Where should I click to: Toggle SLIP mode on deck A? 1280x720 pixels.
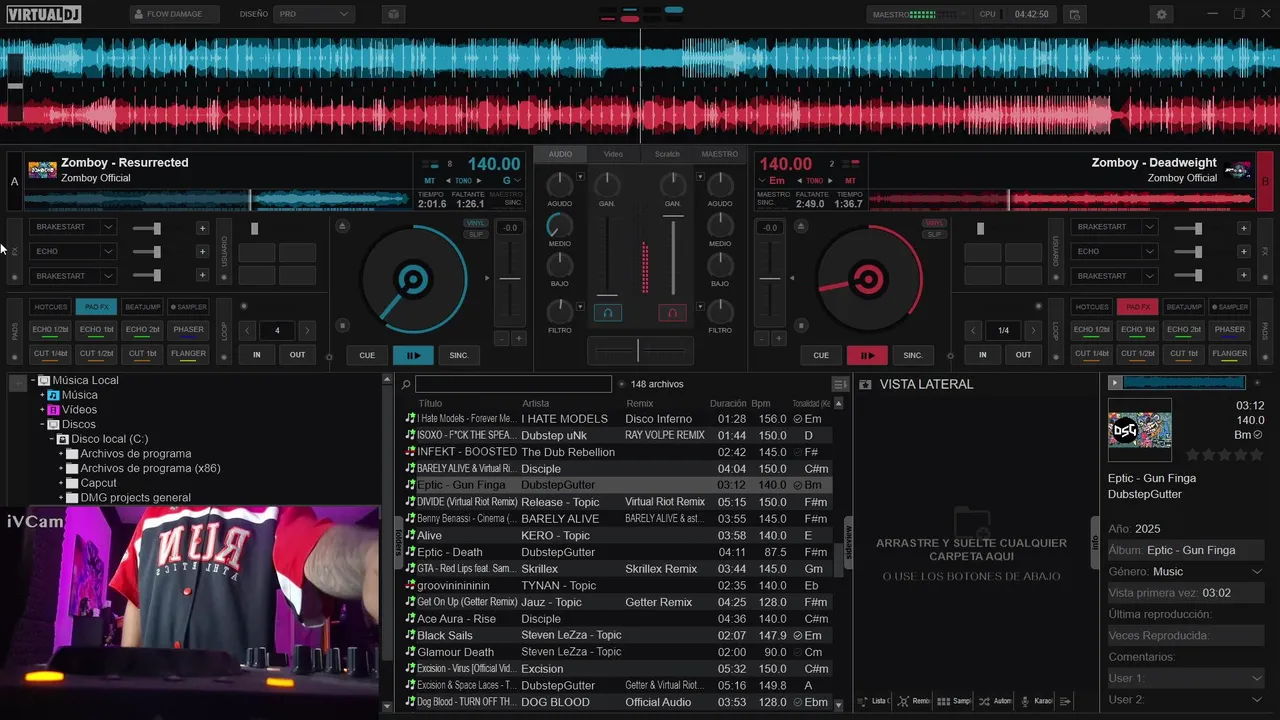(x=477, y=235)
